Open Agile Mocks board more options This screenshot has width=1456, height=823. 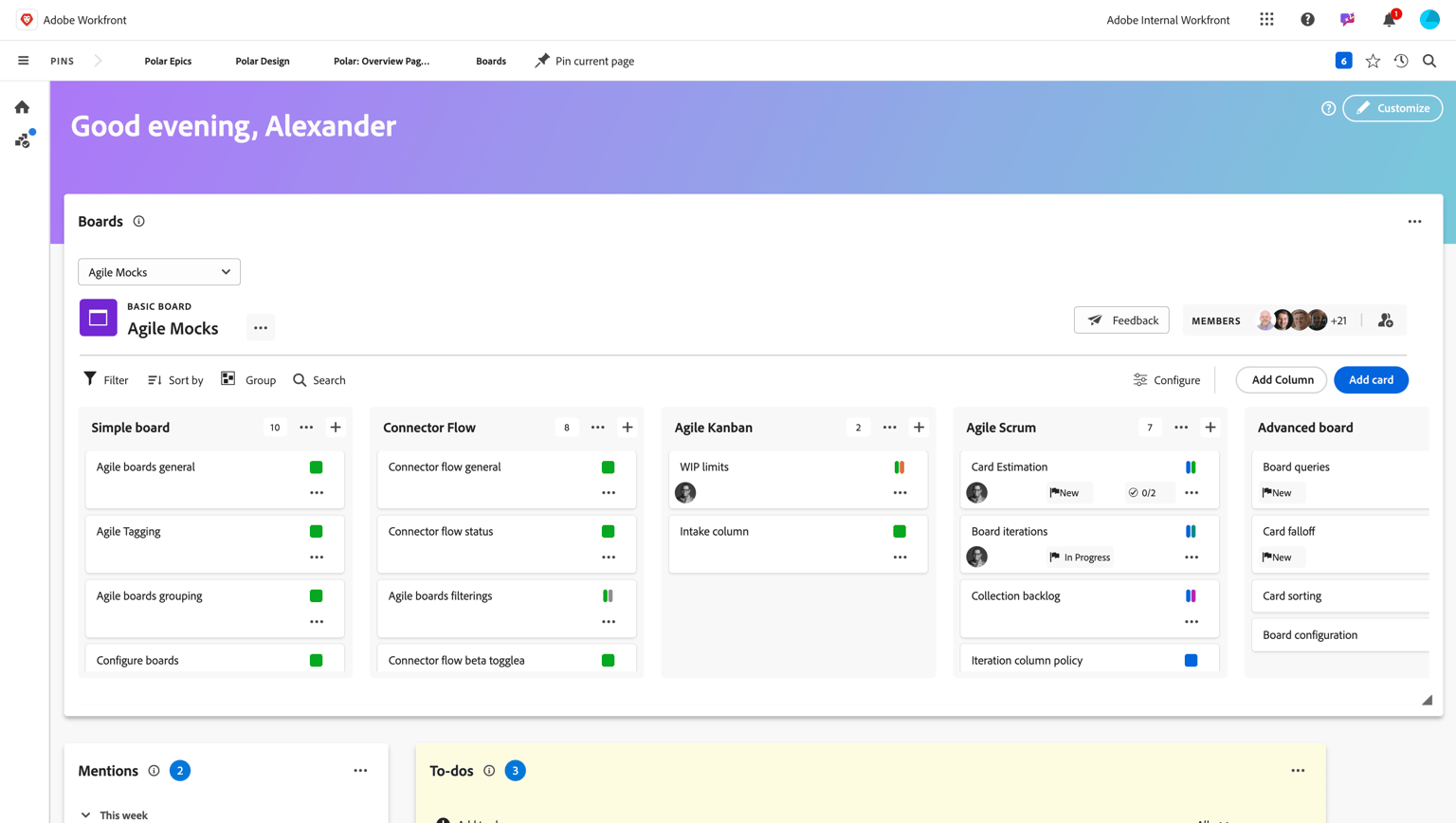point(261,328)
